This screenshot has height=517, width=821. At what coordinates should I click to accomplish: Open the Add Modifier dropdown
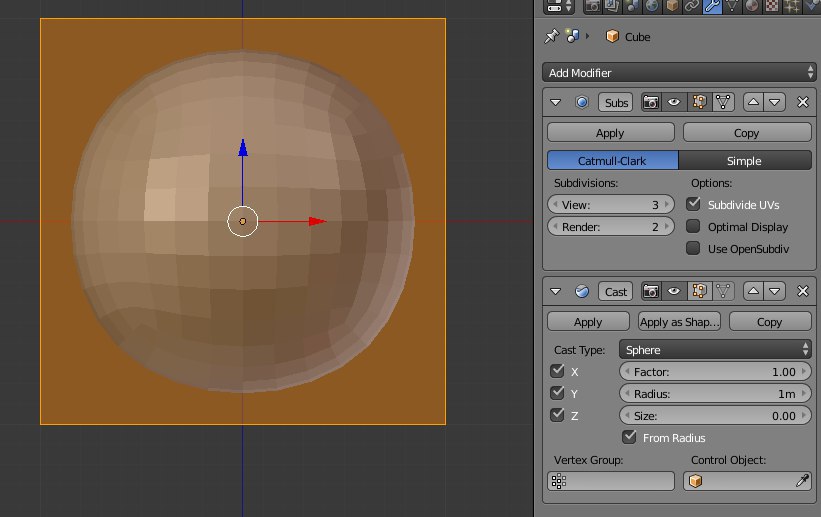[x=680, y=73]
